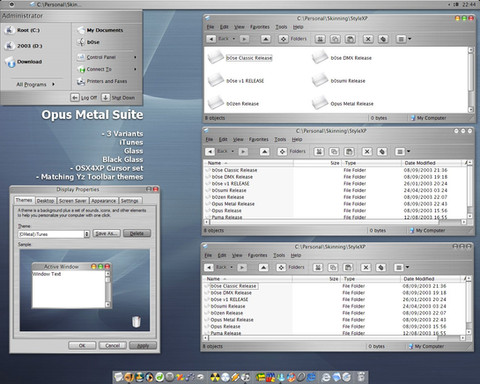Click the Undo icon in middle Explorer toolbar
This screenshot has height=384, width=480.
(382, 152)
